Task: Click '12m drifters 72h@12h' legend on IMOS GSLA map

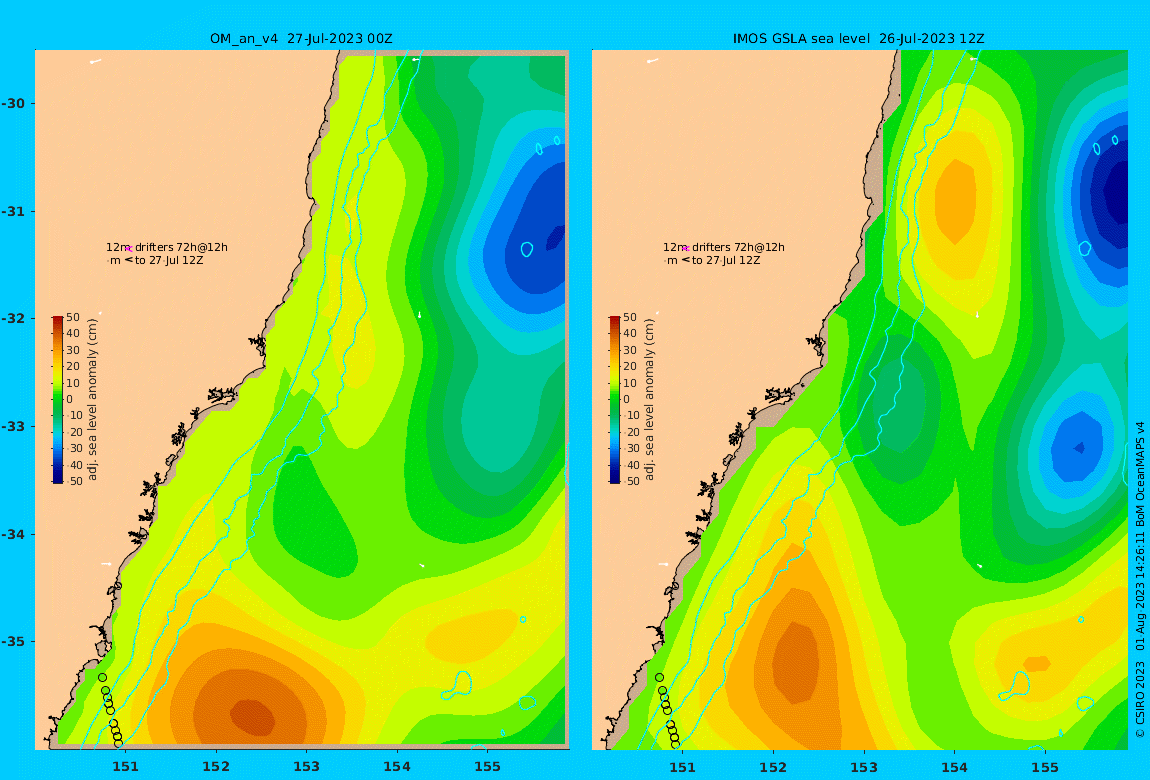Action: click(724, 247)
